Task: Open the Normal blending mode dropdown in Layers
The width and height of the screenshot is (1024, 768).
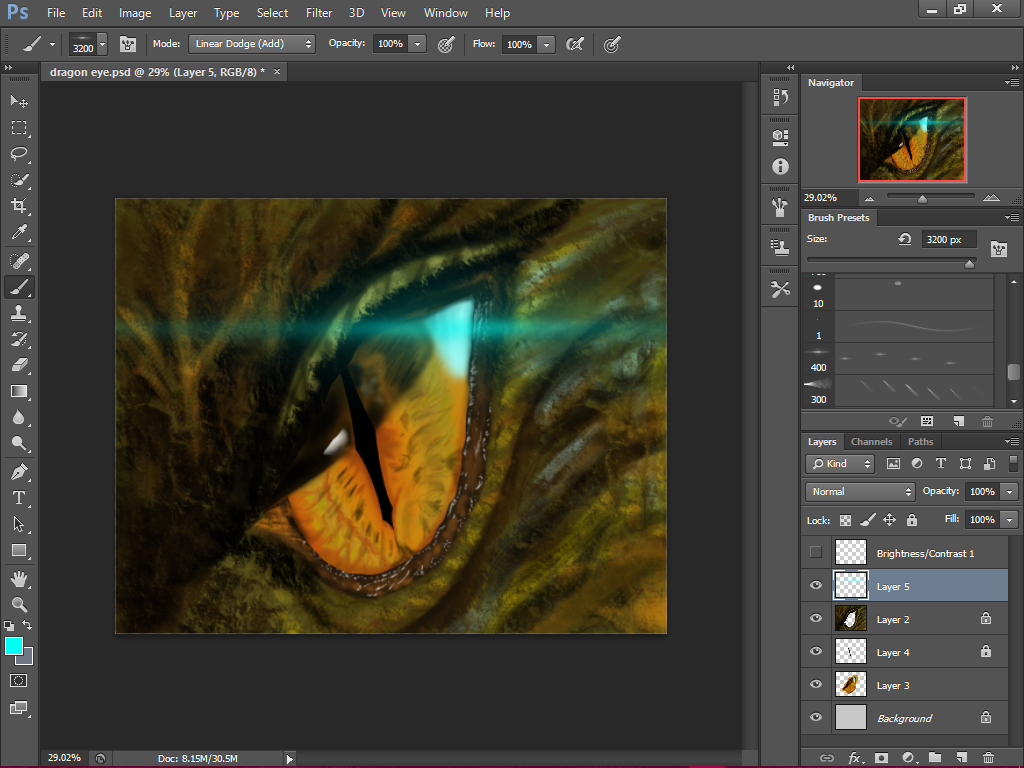Action: pos(858,491)
